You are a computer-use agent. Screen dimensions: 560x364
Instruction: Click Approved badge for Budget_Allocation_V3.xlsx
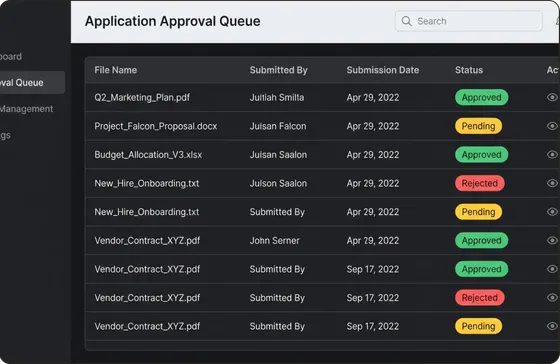click(x=481, y=154)
